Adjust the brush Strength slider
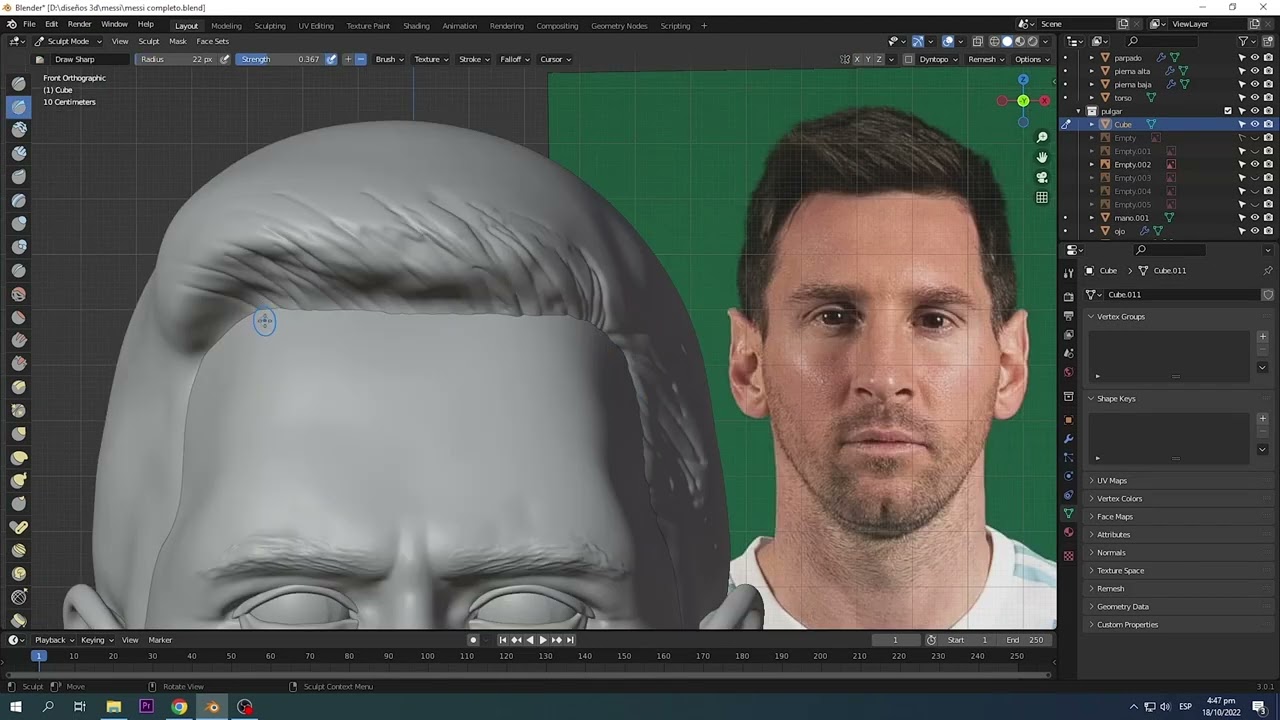The height and width of the screenshot is (720, 1280). click(x=281, y=59)
